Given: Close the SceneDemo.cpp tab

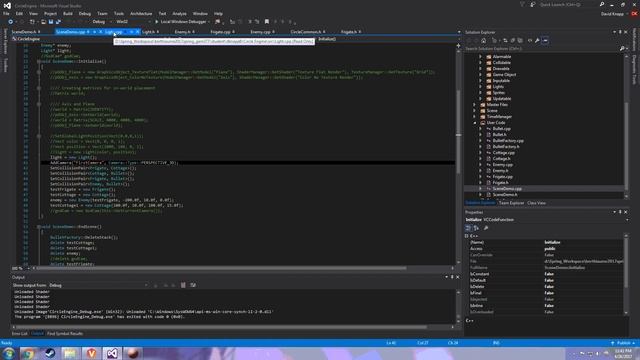Looking at the screenshot, I should click(x=100, y=32).
